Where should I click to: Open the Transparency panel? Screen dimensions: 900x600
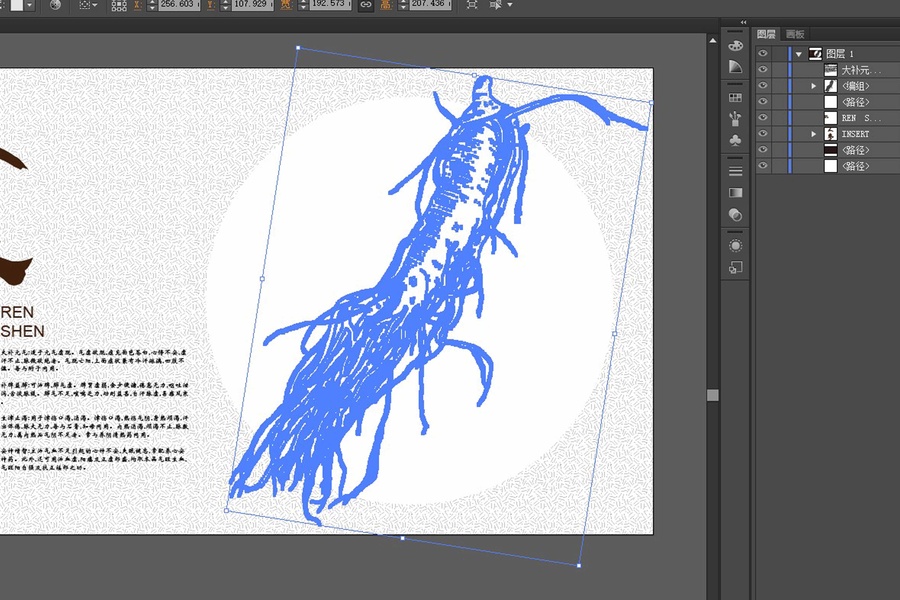click(735, 215)
